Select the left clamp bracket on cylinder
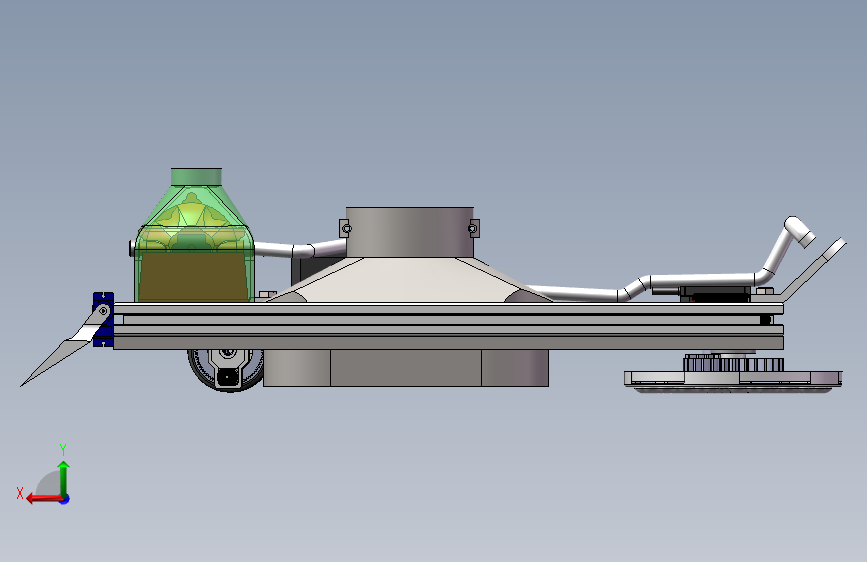 click(344, 228)
